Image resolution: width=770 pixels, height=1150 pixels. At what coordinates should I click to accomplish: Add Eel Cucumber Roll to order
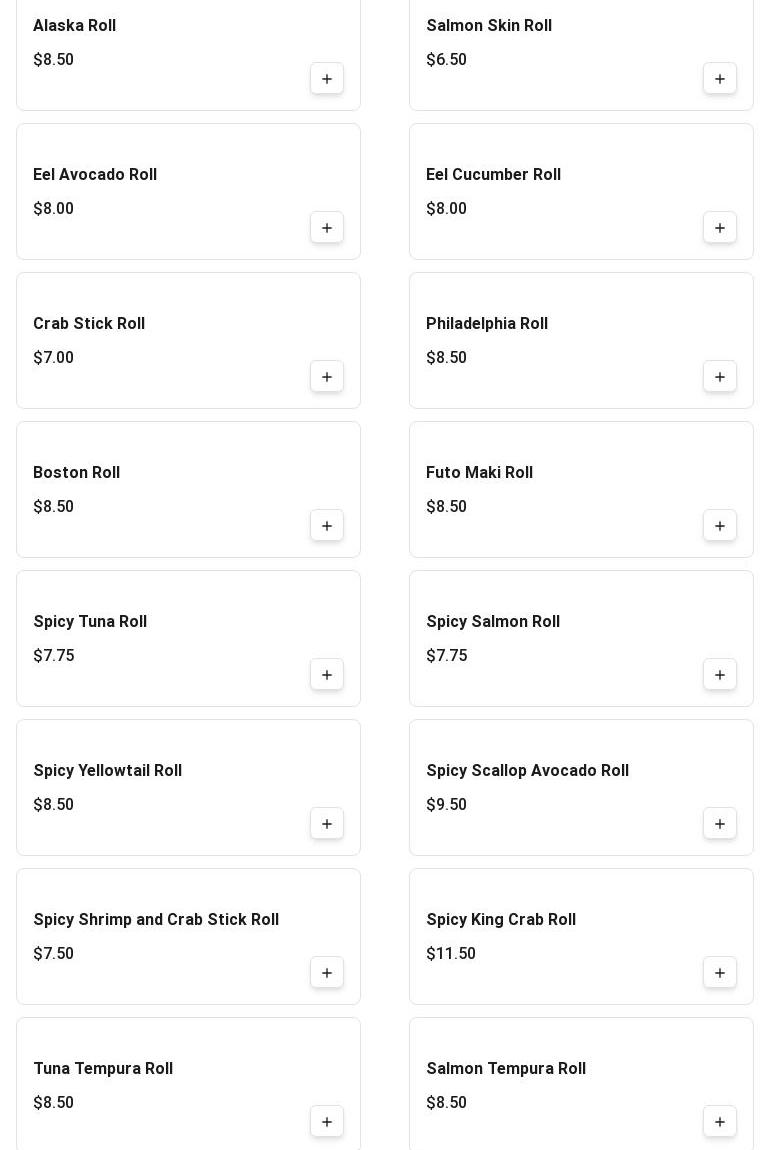coord(720,228)
